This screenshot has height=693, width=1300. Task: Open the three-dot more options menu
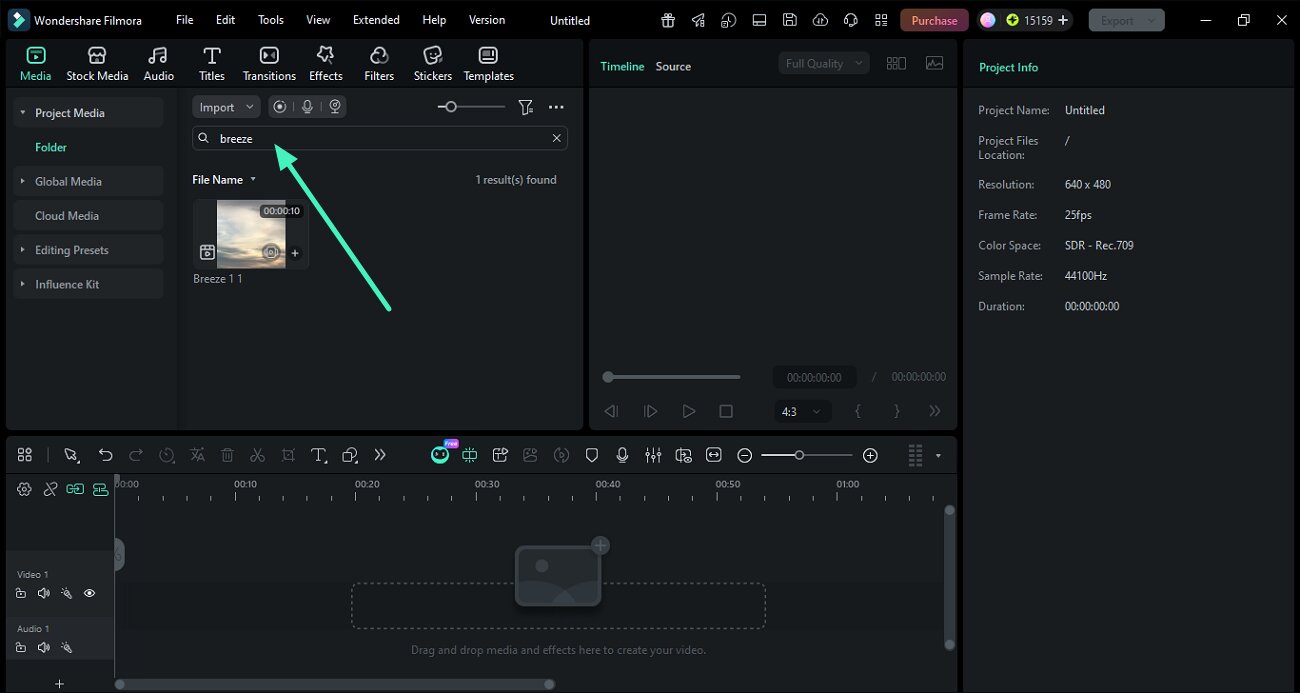click(556, 107)
